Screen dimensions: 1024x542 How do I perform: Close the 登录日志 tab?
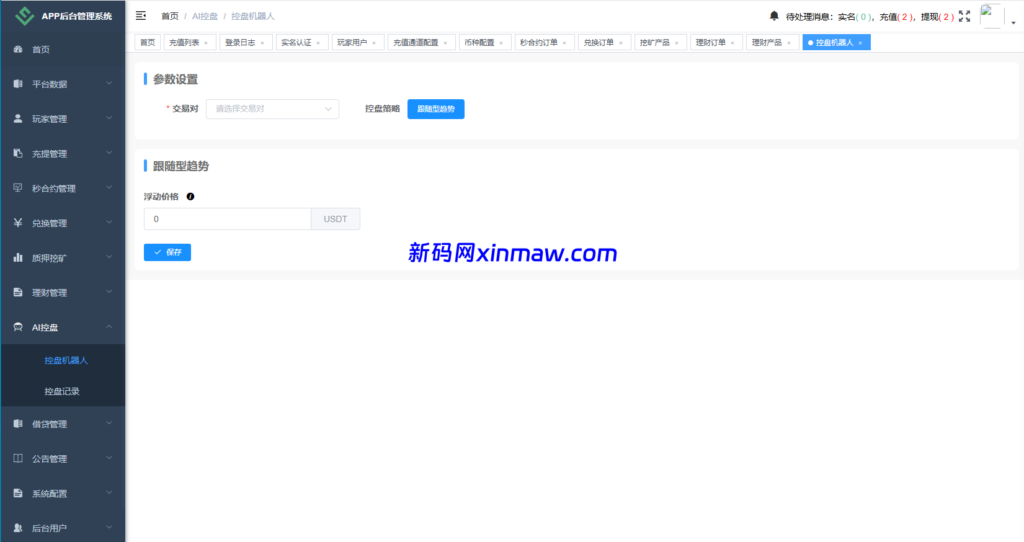(x=262, y=43)
